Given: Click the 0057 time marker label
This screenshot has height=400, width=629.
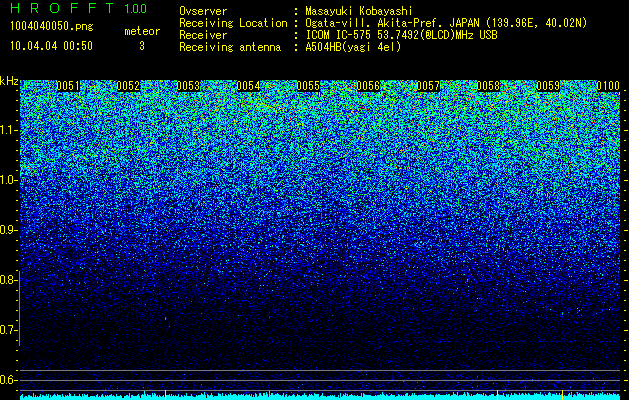Looking at the screenshot, I should pos(428,86).
